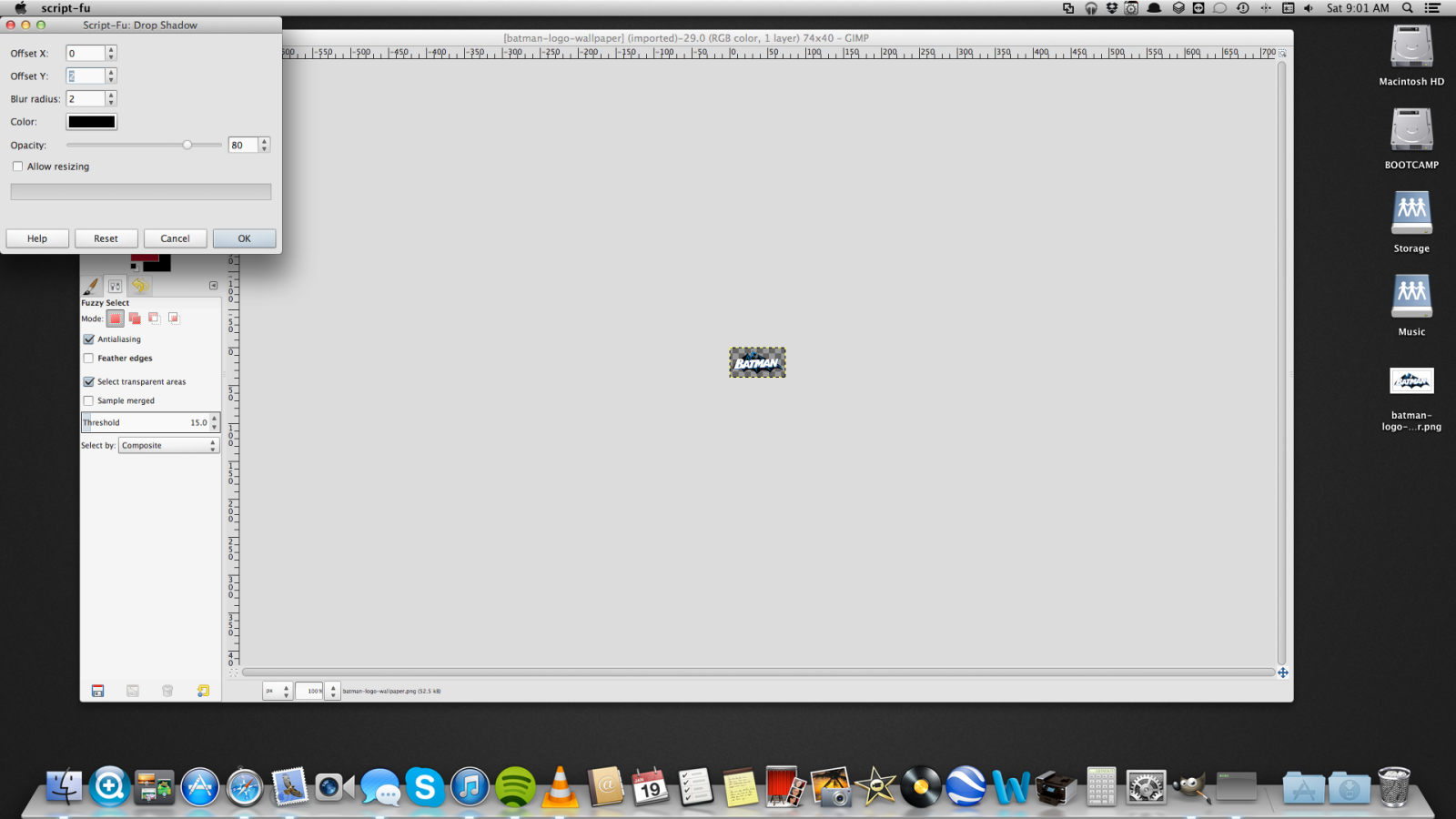Open iTunes from the Dock

470,787
